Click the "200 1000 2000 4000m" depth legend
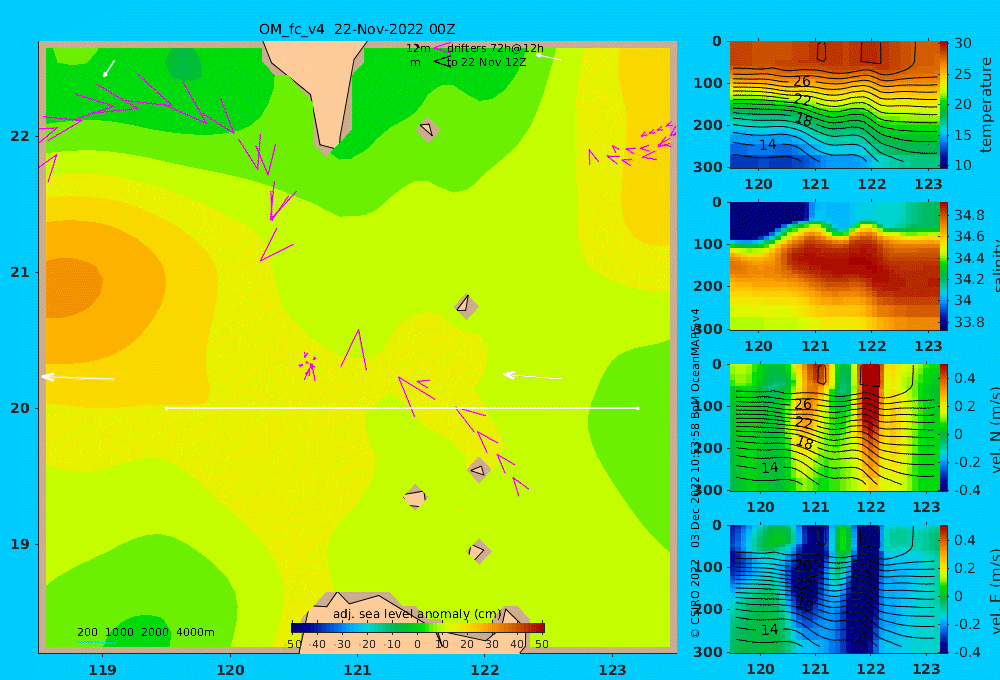The height and width of the screenshot is (680, 1000). (145, 632)
